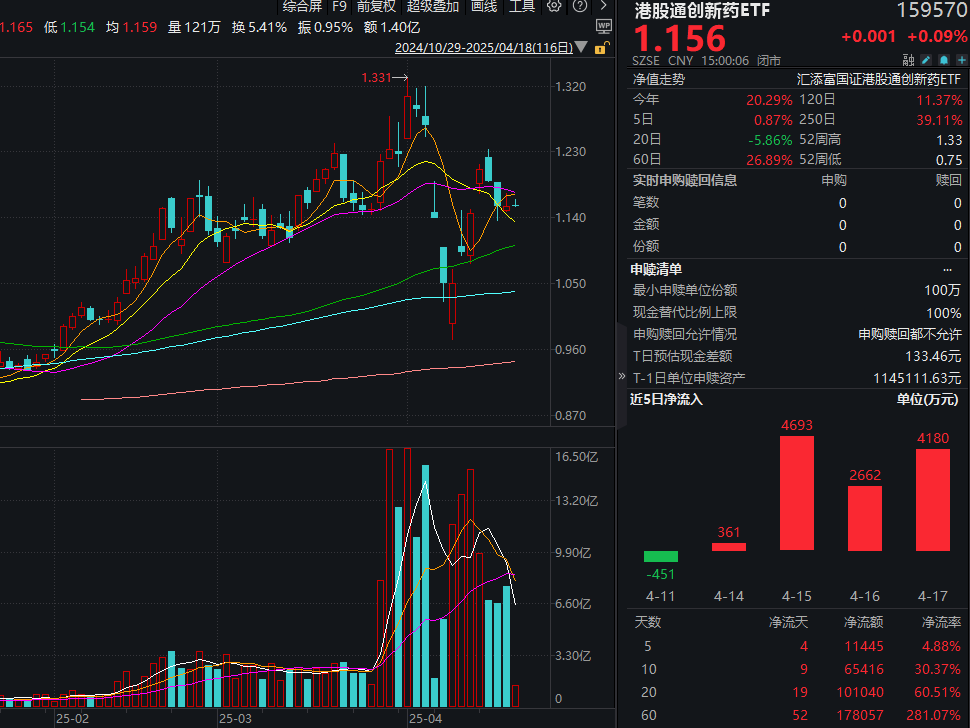Click the 60-day net flow value 178057
Image resolution: width=970 pixels, height=728 pixels.
pos(860,715)
